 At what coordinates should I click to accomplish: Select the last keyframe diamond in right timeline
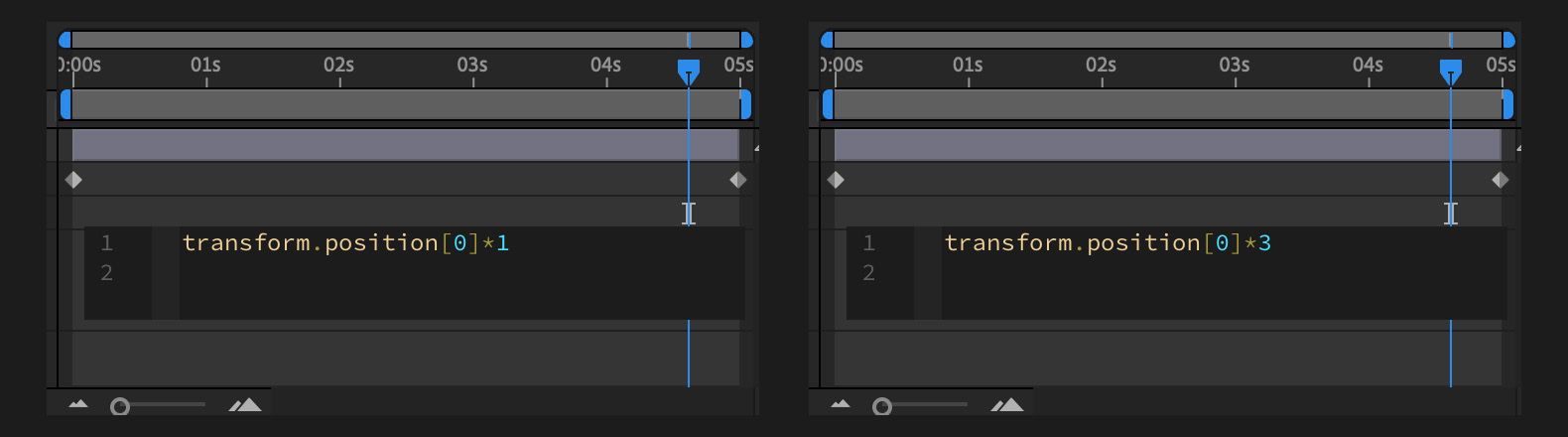(x=1500, y=180)
